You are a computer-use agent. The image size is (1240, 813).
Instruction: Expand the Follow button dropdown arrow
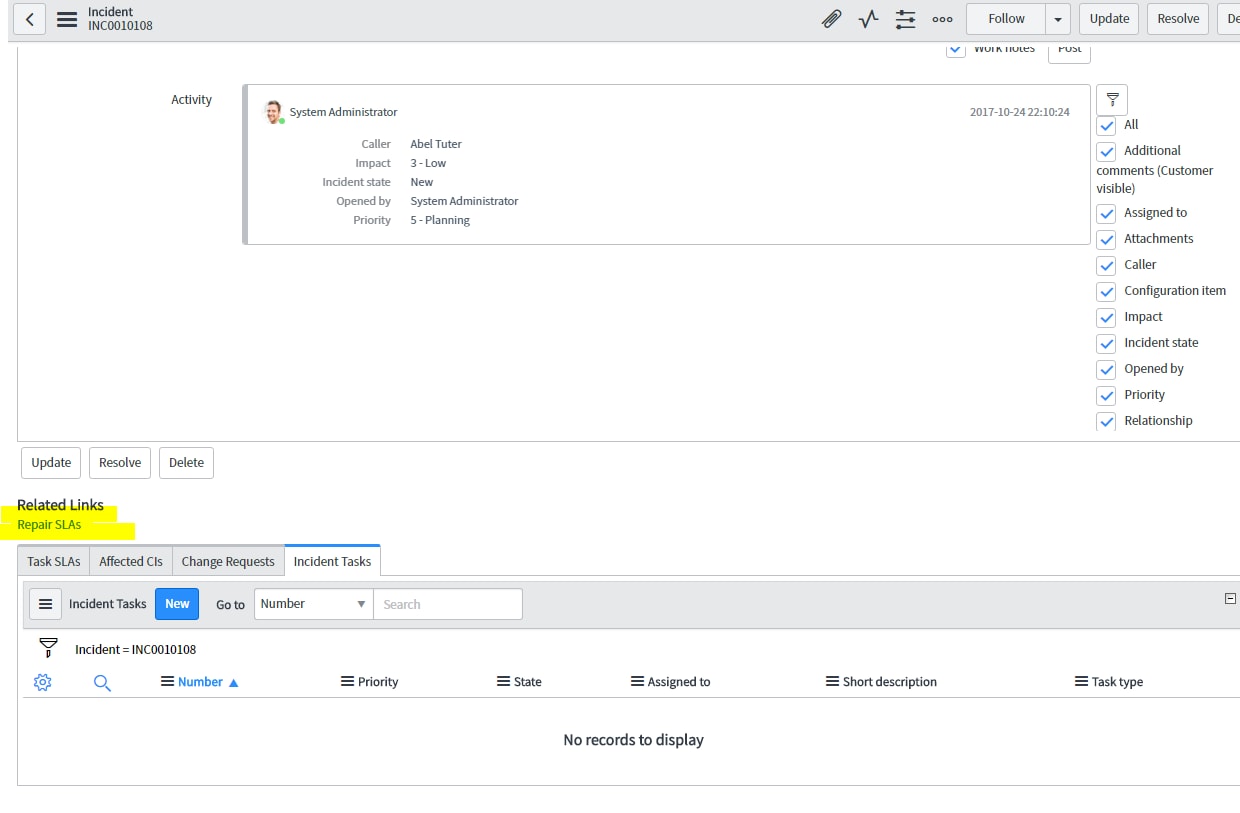click(x=1059, y=19)
